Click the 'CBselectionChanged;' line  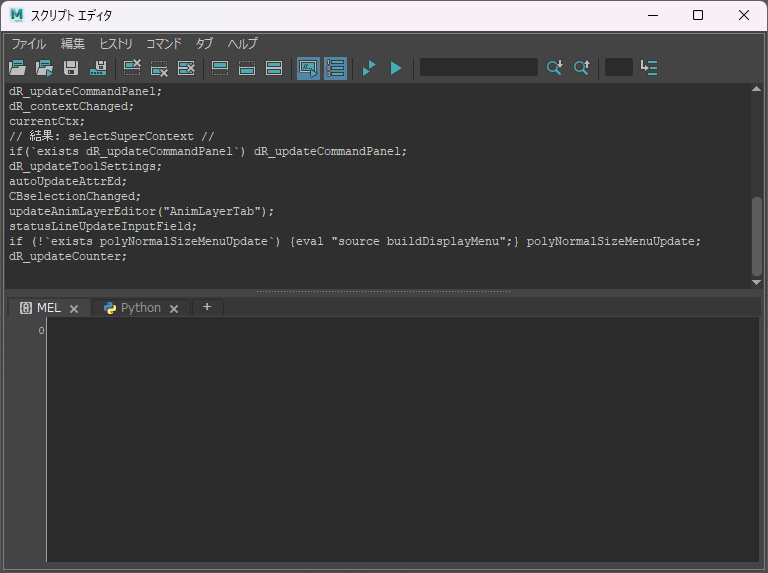coord(75,196)
